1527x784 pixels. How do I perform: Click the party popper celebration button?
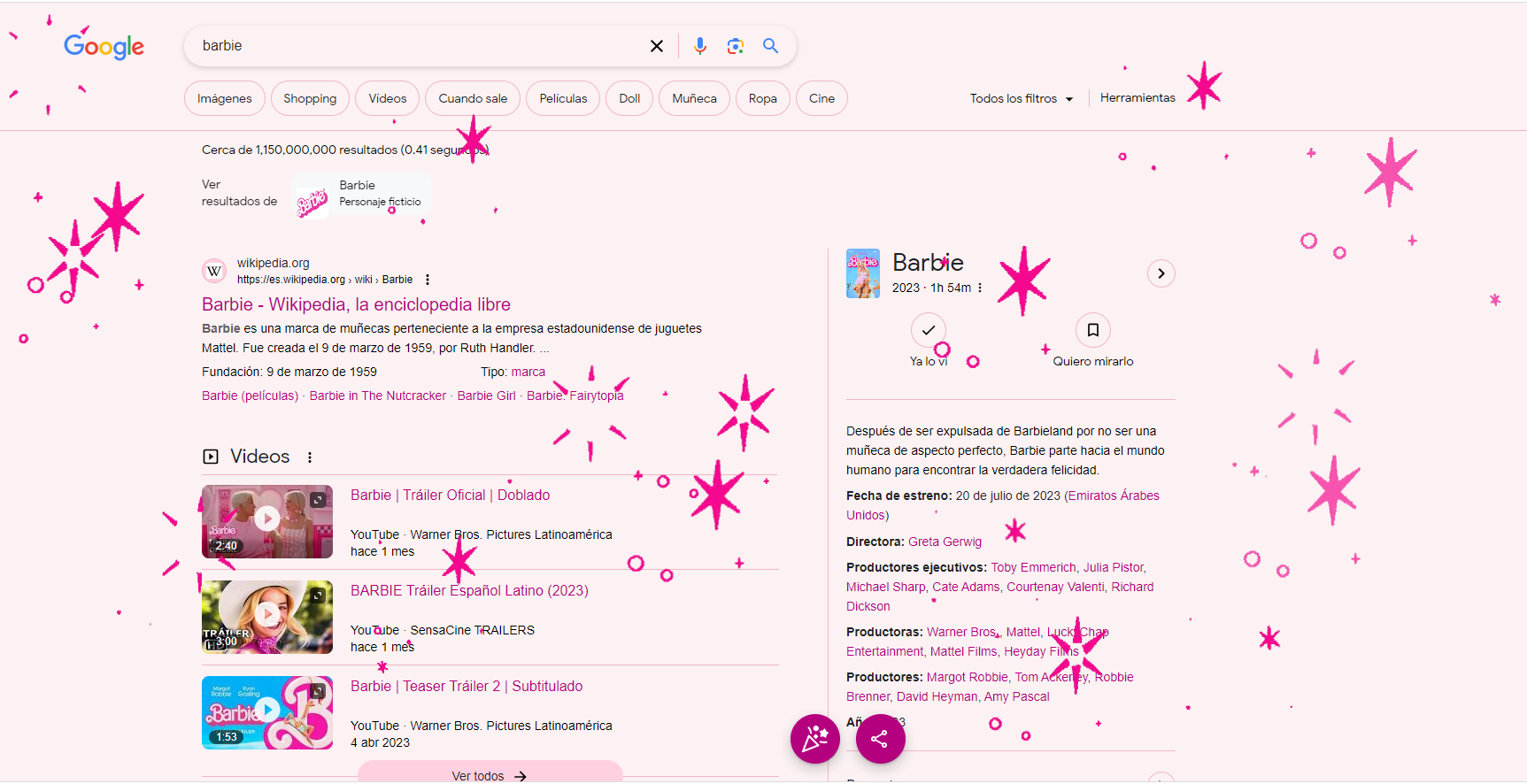pos(815,739)
